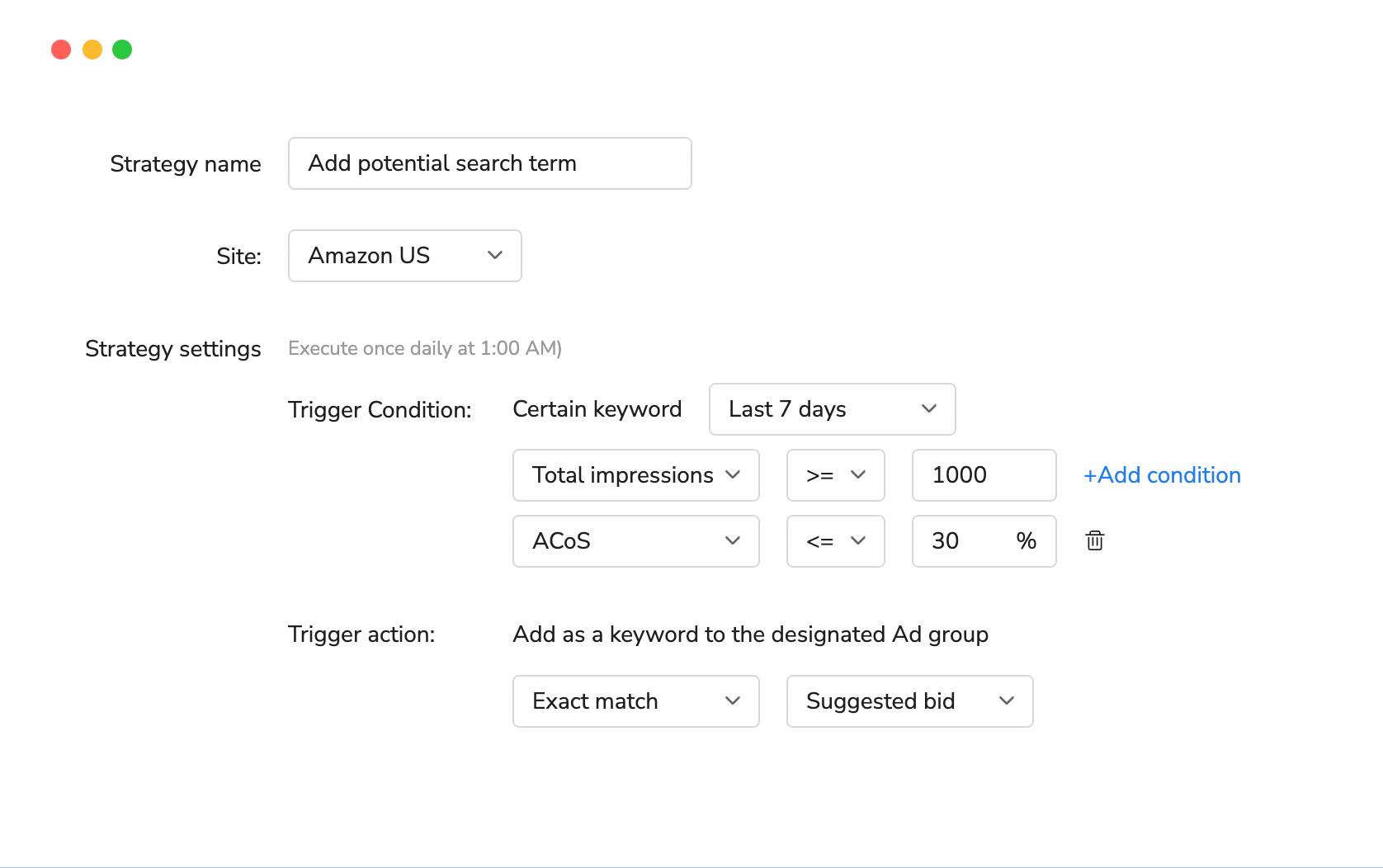The image size is (1383, 868).
Task: Change the <= comparison operator
Action: 835,541
